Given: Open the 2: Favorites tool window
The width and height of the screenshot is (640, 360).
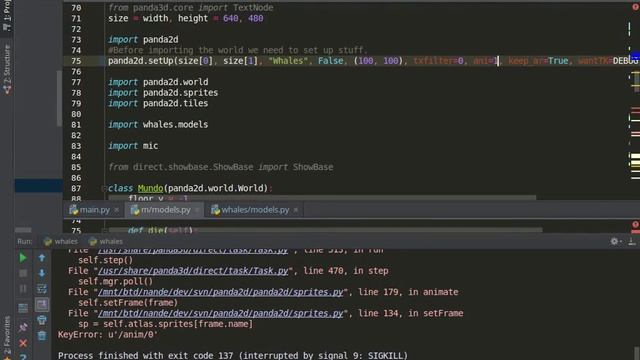Looking at the screenshot, I should [7, 338].
